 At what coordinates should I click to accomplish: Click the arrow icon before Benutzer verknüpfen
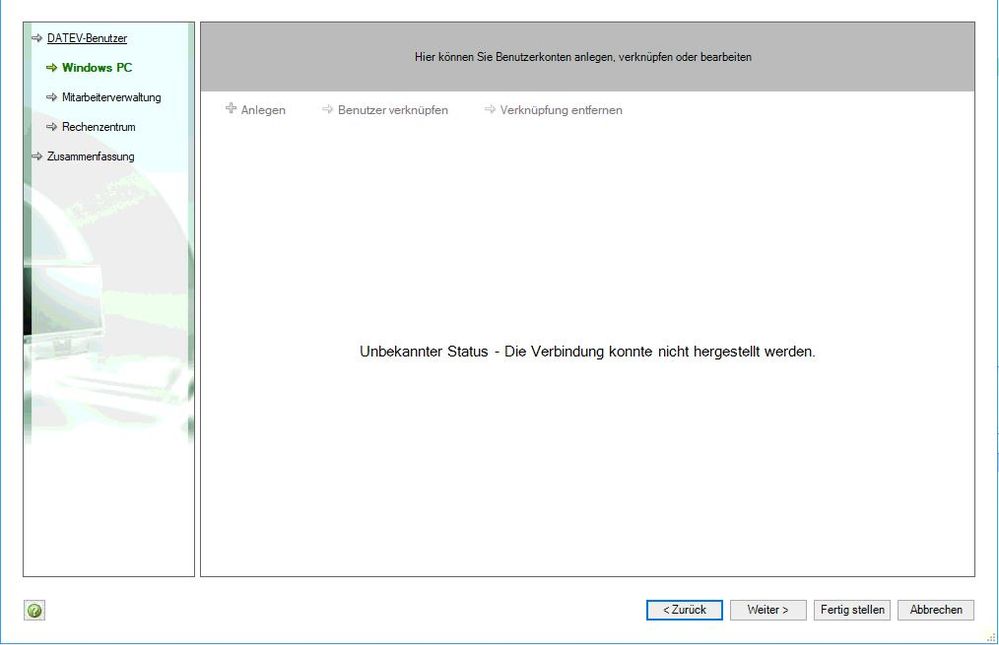(x=327, y=110)
